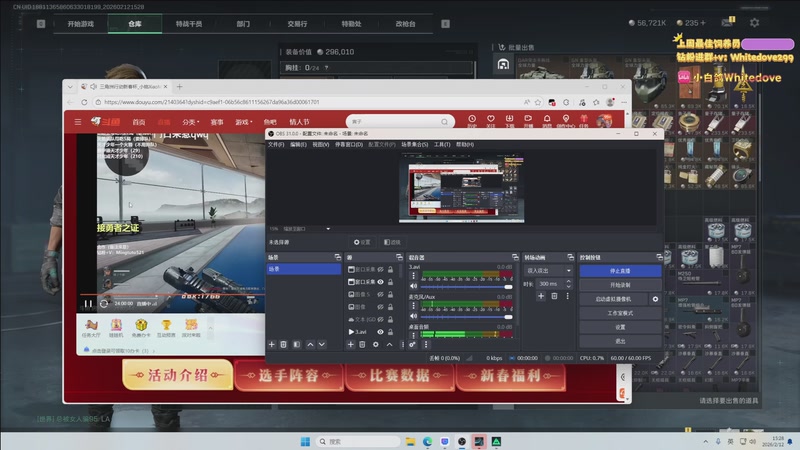The image size is (800, 450).
Task: Open options menu for 3.avi audio track
Action: click(413, 276)
